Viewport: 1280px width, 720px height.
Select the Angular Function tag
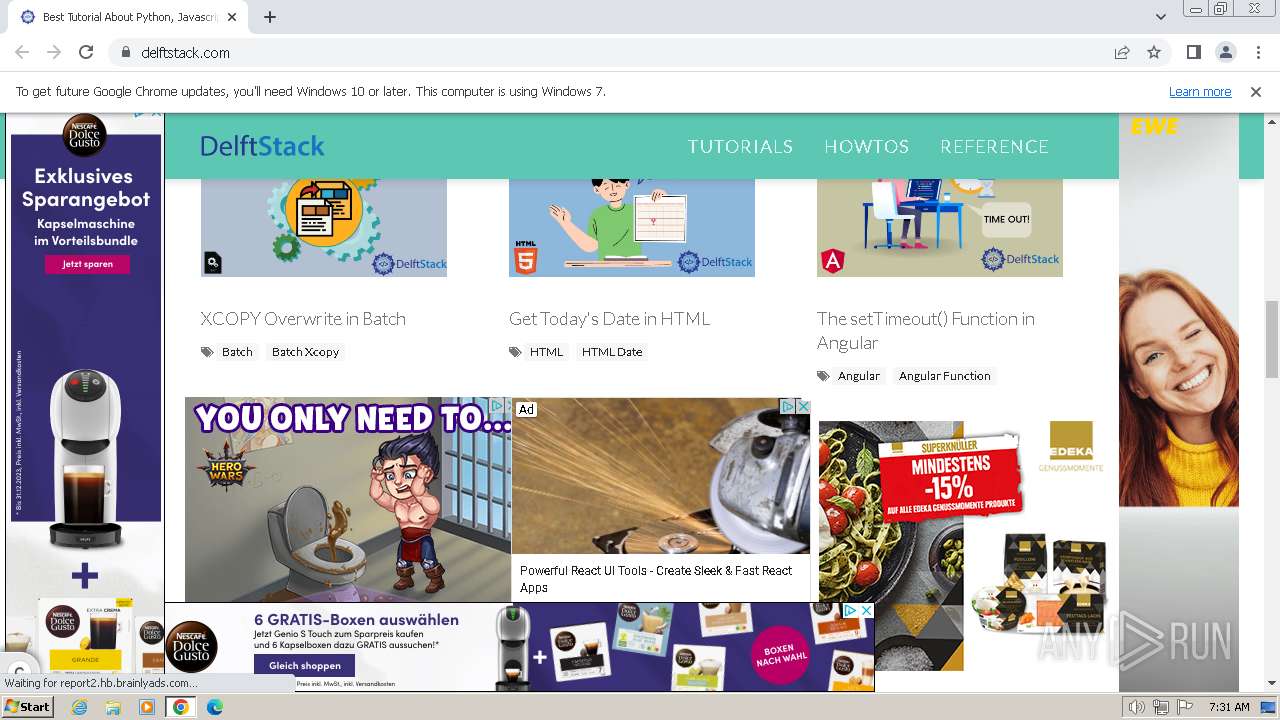click(944, 376)
